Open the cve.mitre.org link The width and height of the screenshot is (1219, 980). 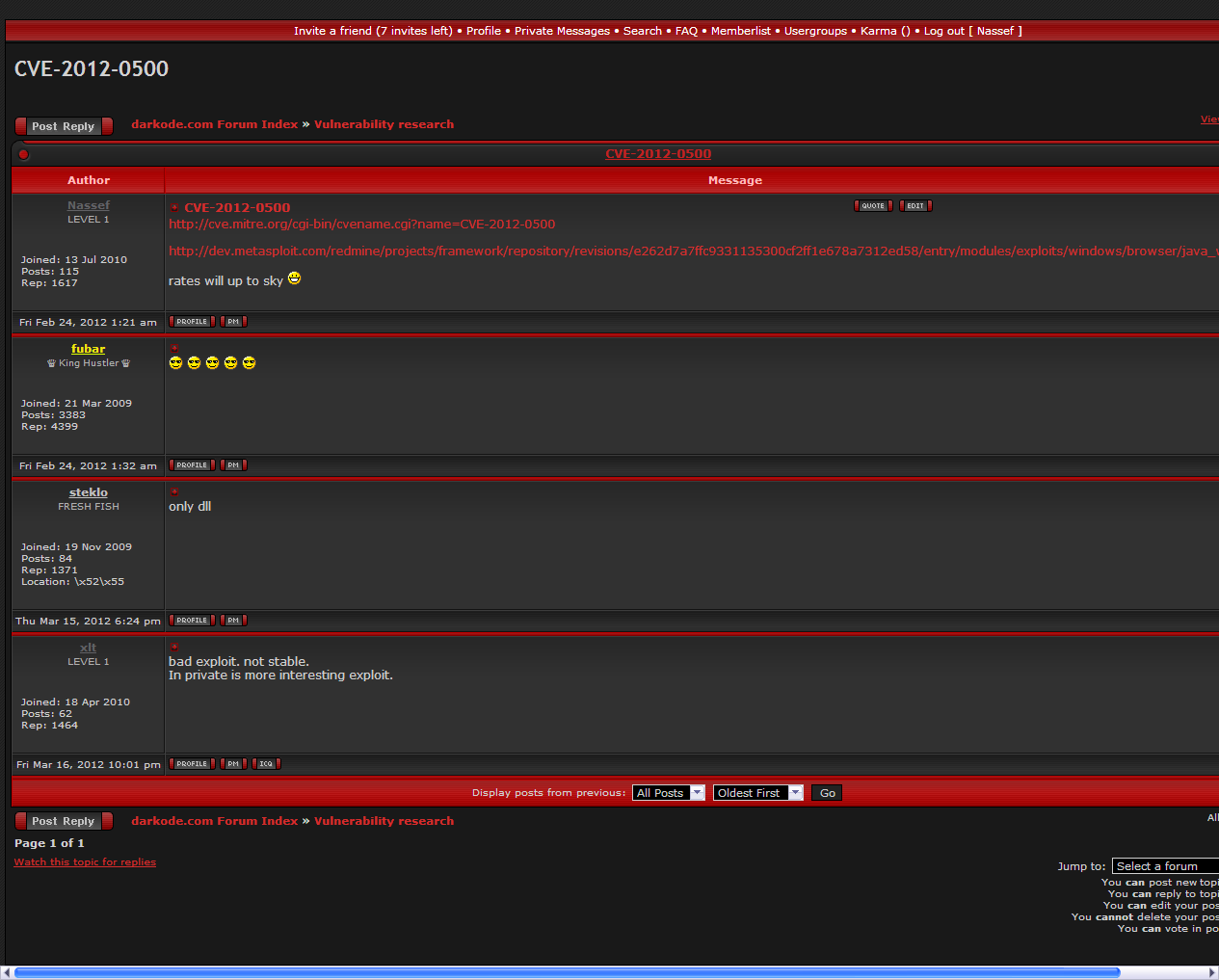[361, 225]
